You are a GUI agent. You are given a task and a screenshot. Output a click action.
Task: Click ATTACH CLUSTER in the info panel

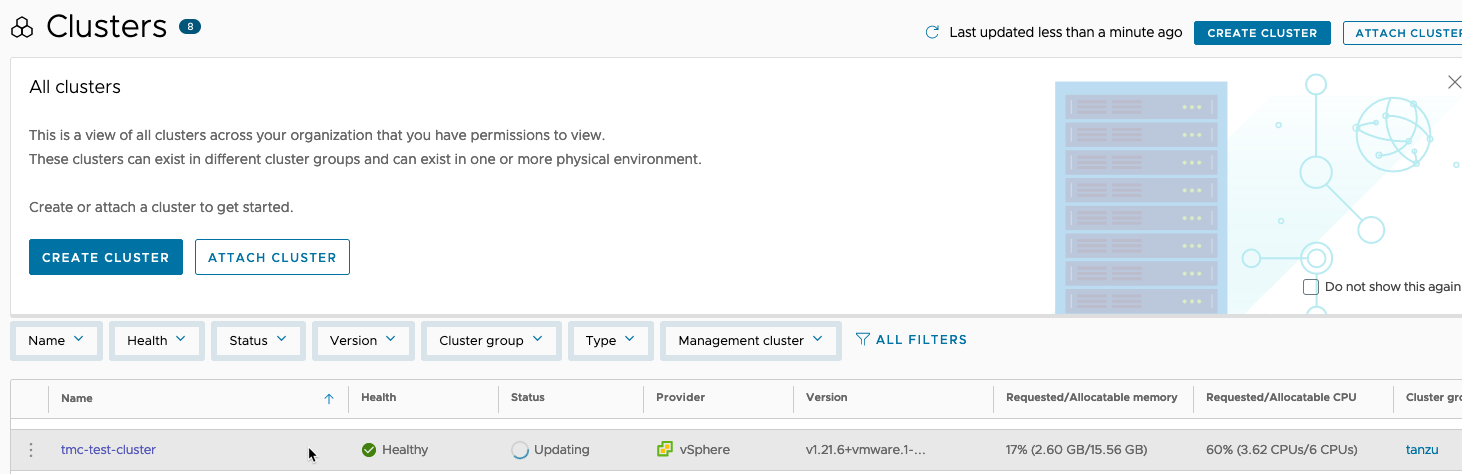[x=272, y=257]
